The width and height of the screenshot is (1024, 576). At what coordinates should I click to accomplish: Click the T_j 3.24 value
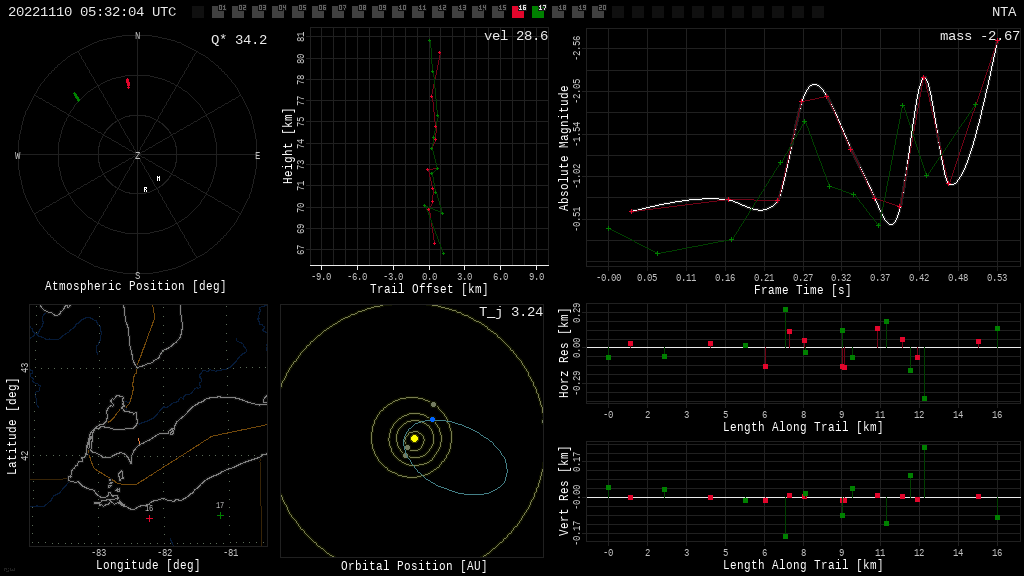click(511, 312)
